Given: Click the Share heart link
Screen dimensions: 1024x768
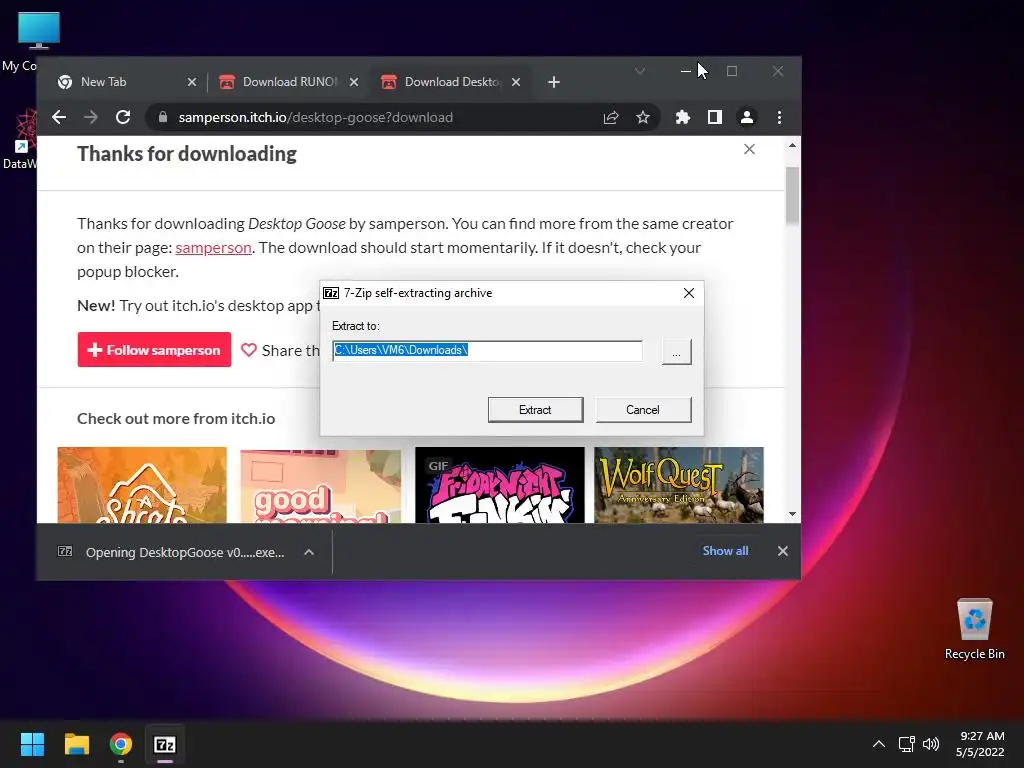Looking at the screenshot, I should [280, 351].
